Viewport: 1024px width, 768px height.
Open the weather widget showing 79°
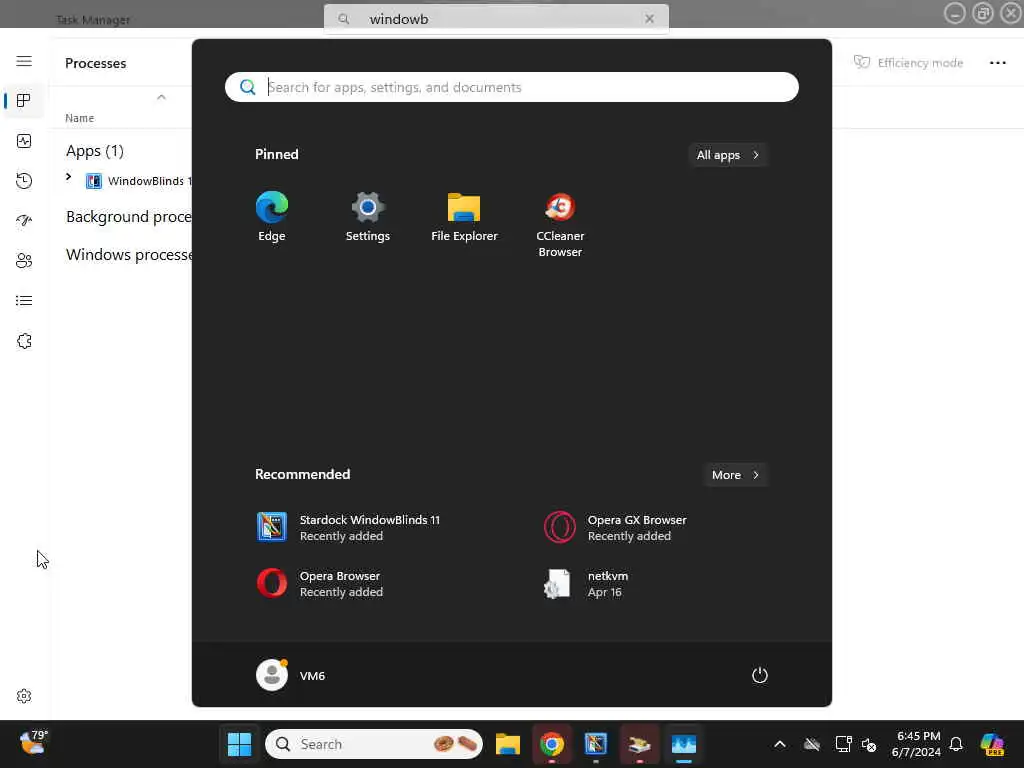click(33, 743)
